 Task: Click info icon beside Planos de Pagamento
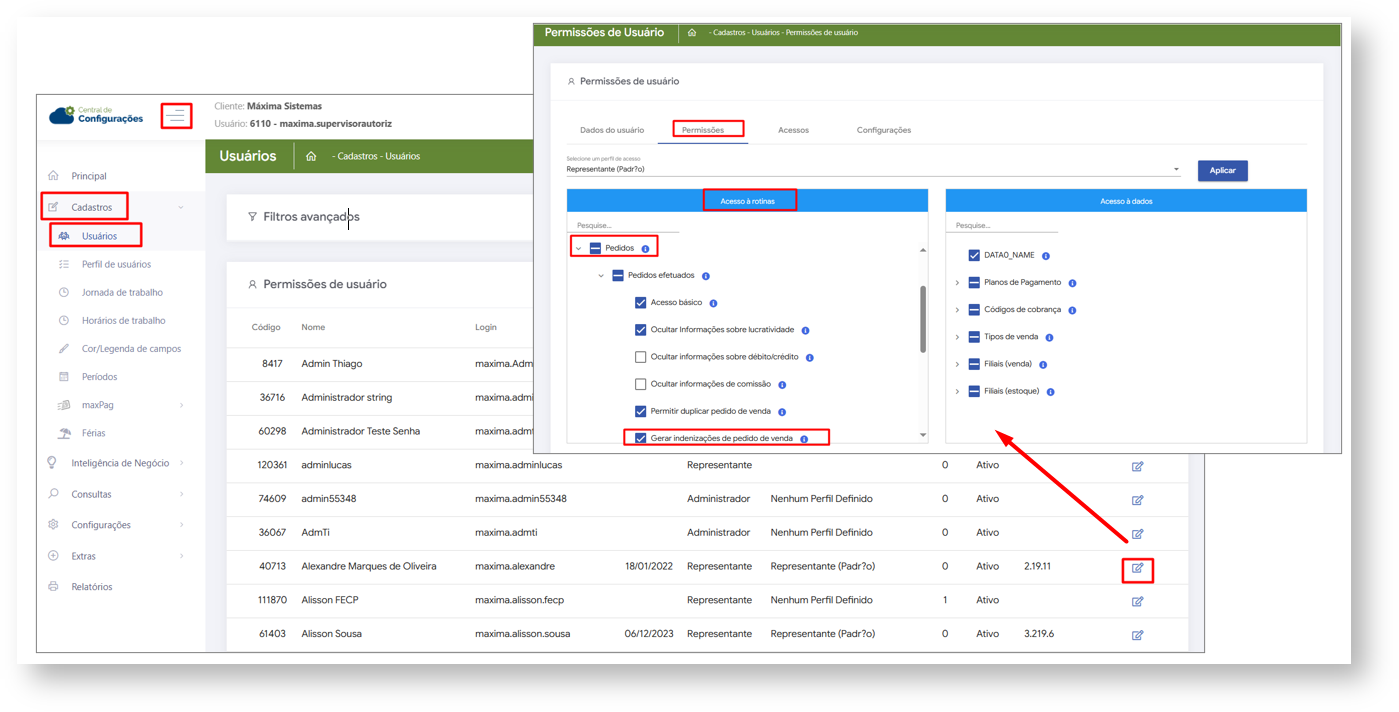1072,283
